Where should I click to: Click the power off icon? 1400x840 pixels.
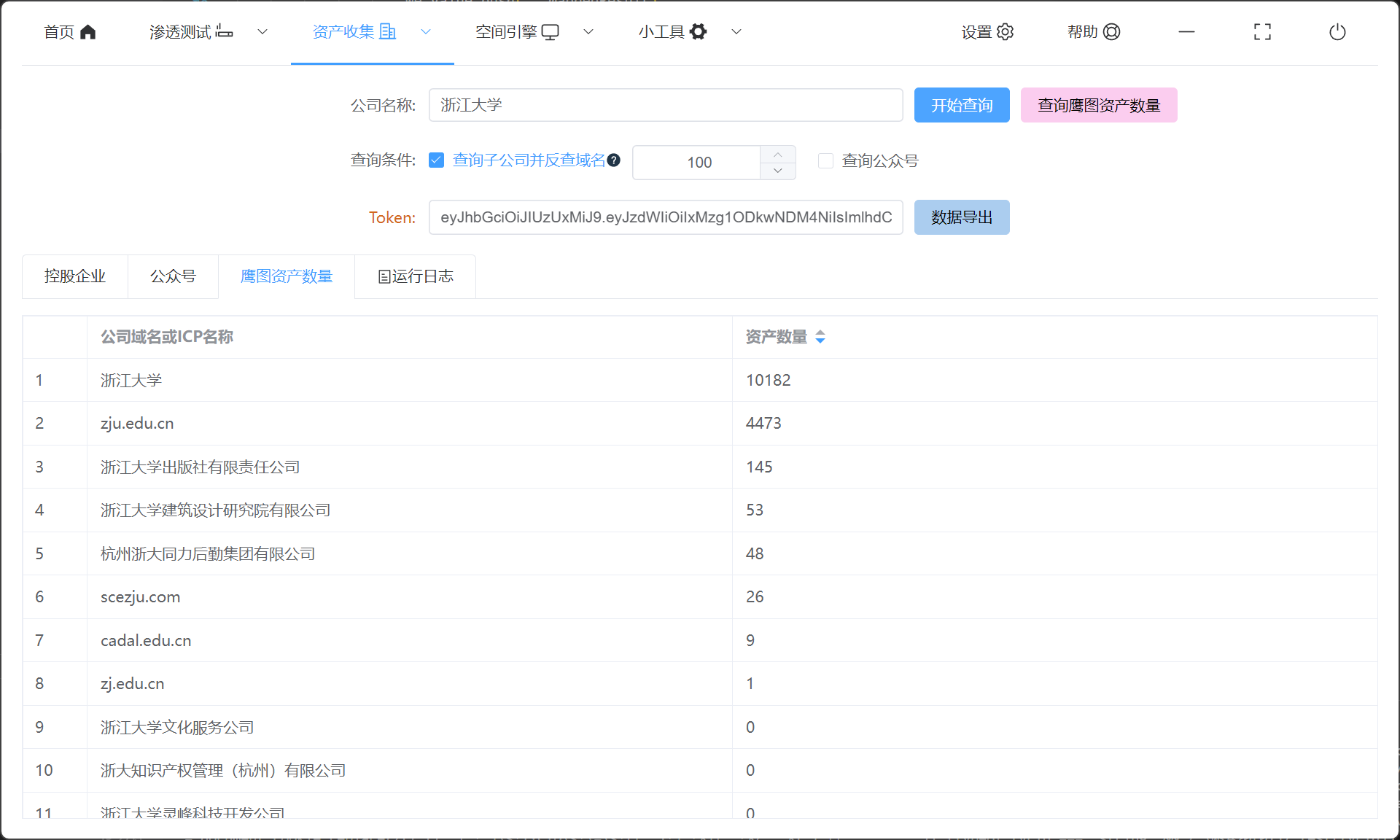(1337, 32)
